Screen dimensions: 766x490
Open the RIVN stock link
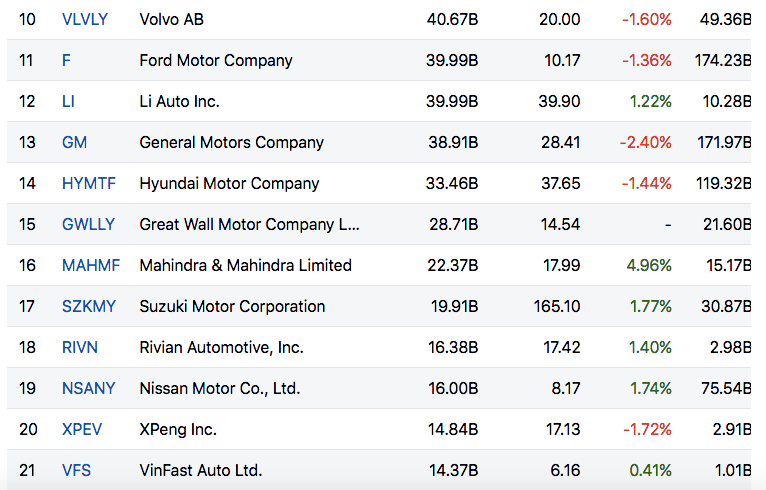coord(79,347)
